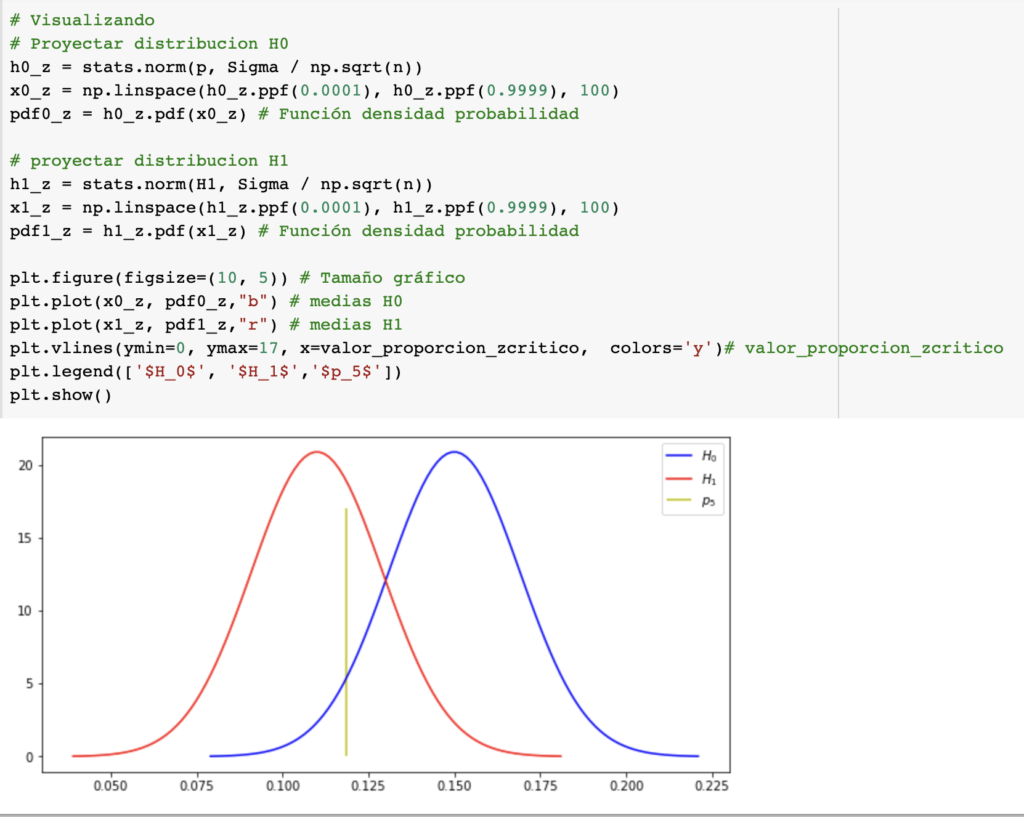Image resolution: width=1024 pixels, height=817 pixels.
Task: Click the 0.150 x-axis tick label
Action: pos(455,786)
